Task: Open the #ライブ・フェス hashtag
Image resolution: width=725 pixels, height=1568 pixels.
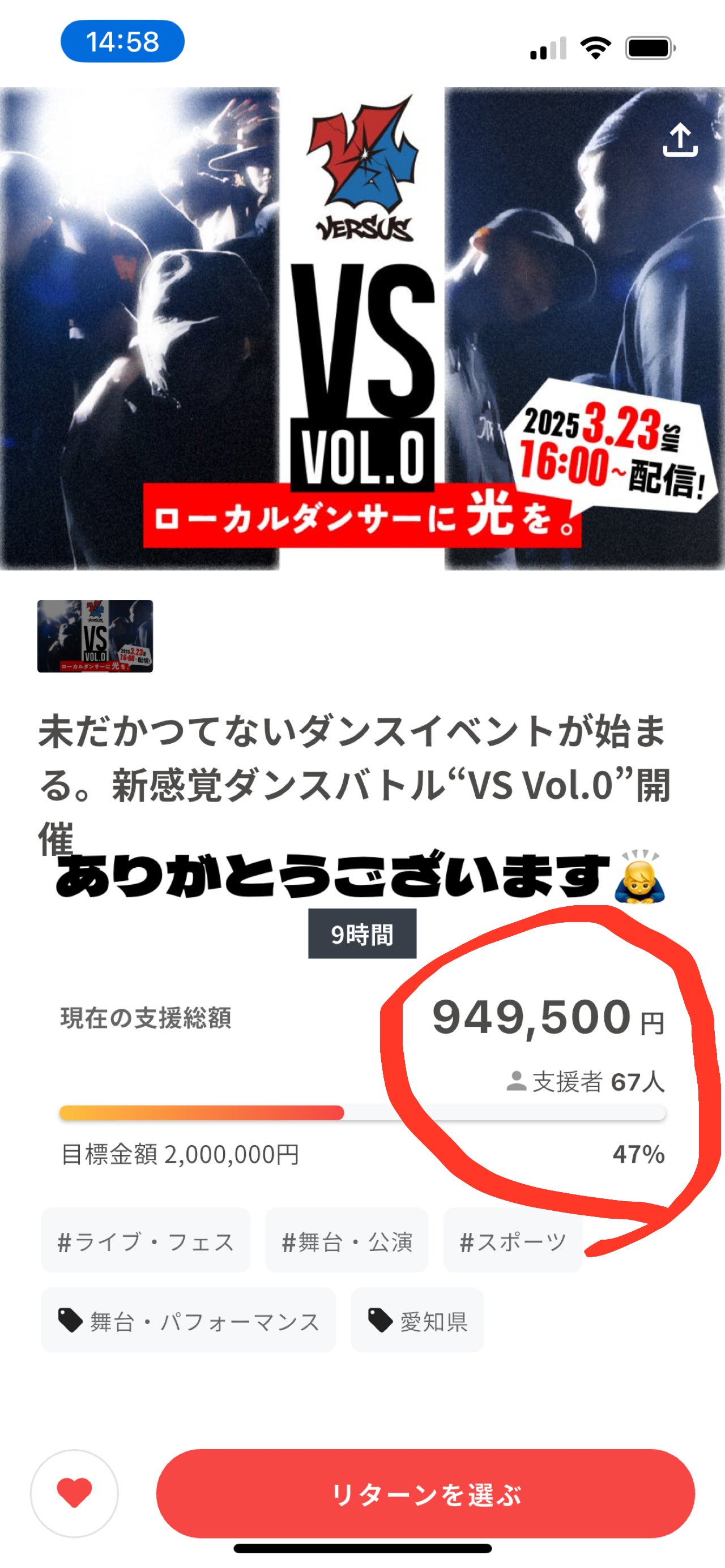Action: click(146, 1242)
